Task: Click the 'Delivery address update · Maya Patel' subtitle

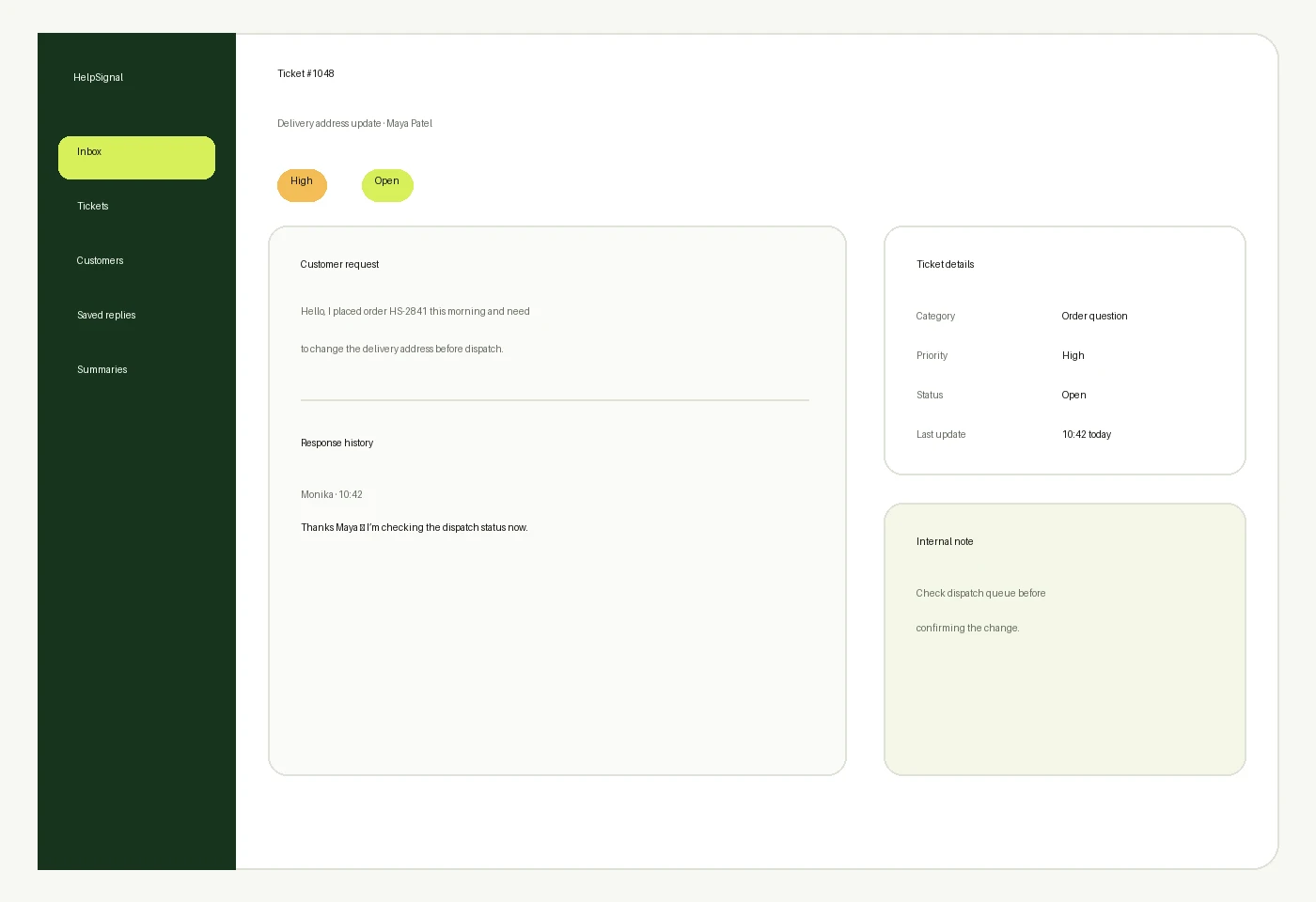Action: pyautogui.click(x=354, y=123)
